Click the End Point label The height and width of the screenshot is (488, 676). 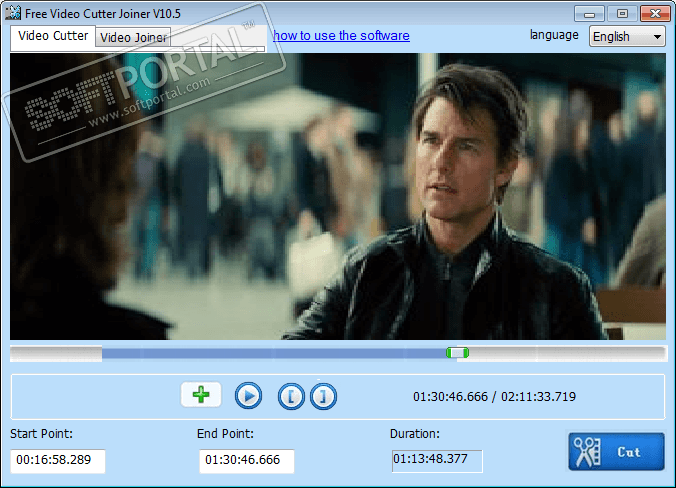point(225,434)
